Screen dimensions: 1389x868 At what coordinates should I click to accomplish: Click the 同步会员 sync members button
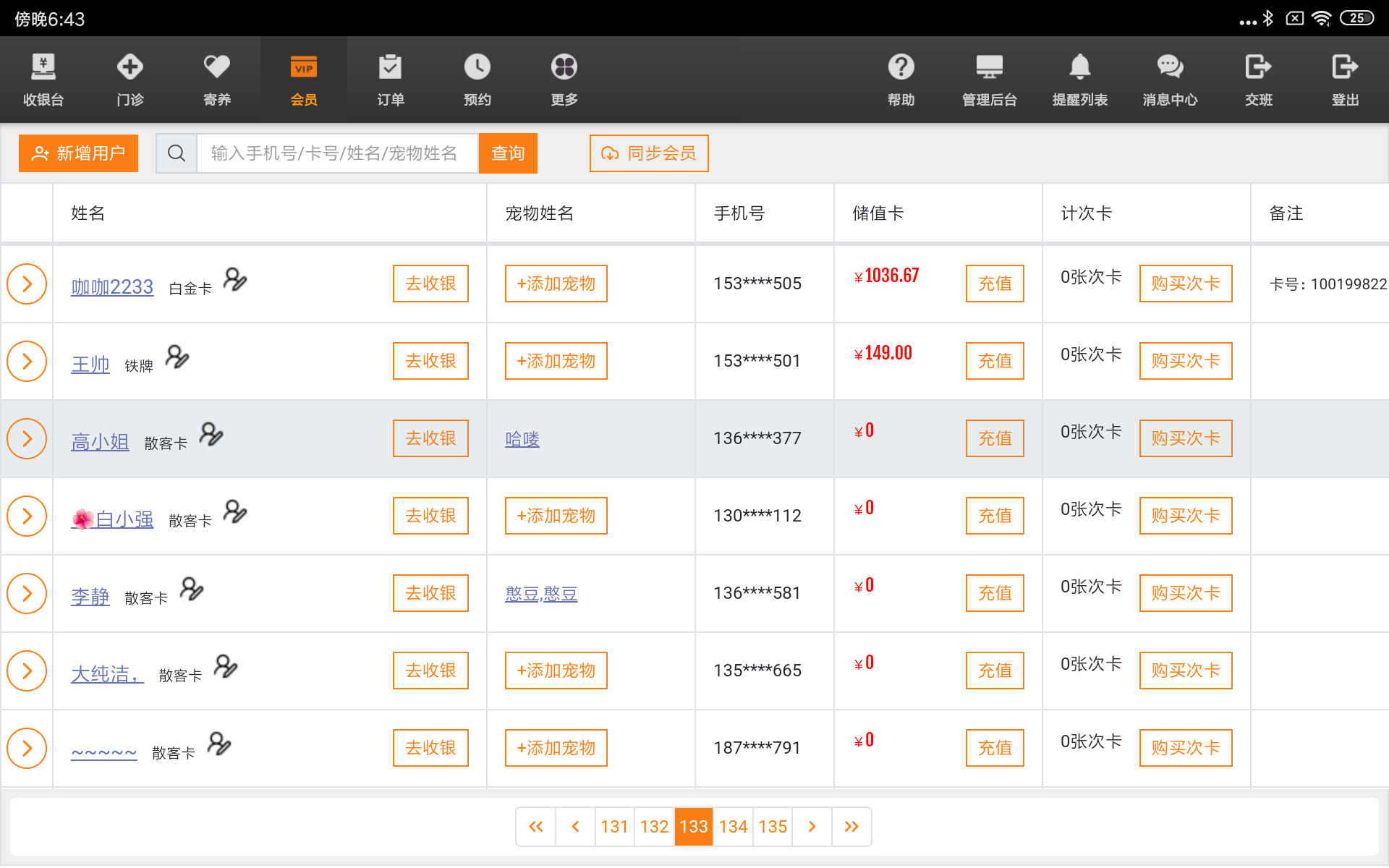[x=649, y=153]
